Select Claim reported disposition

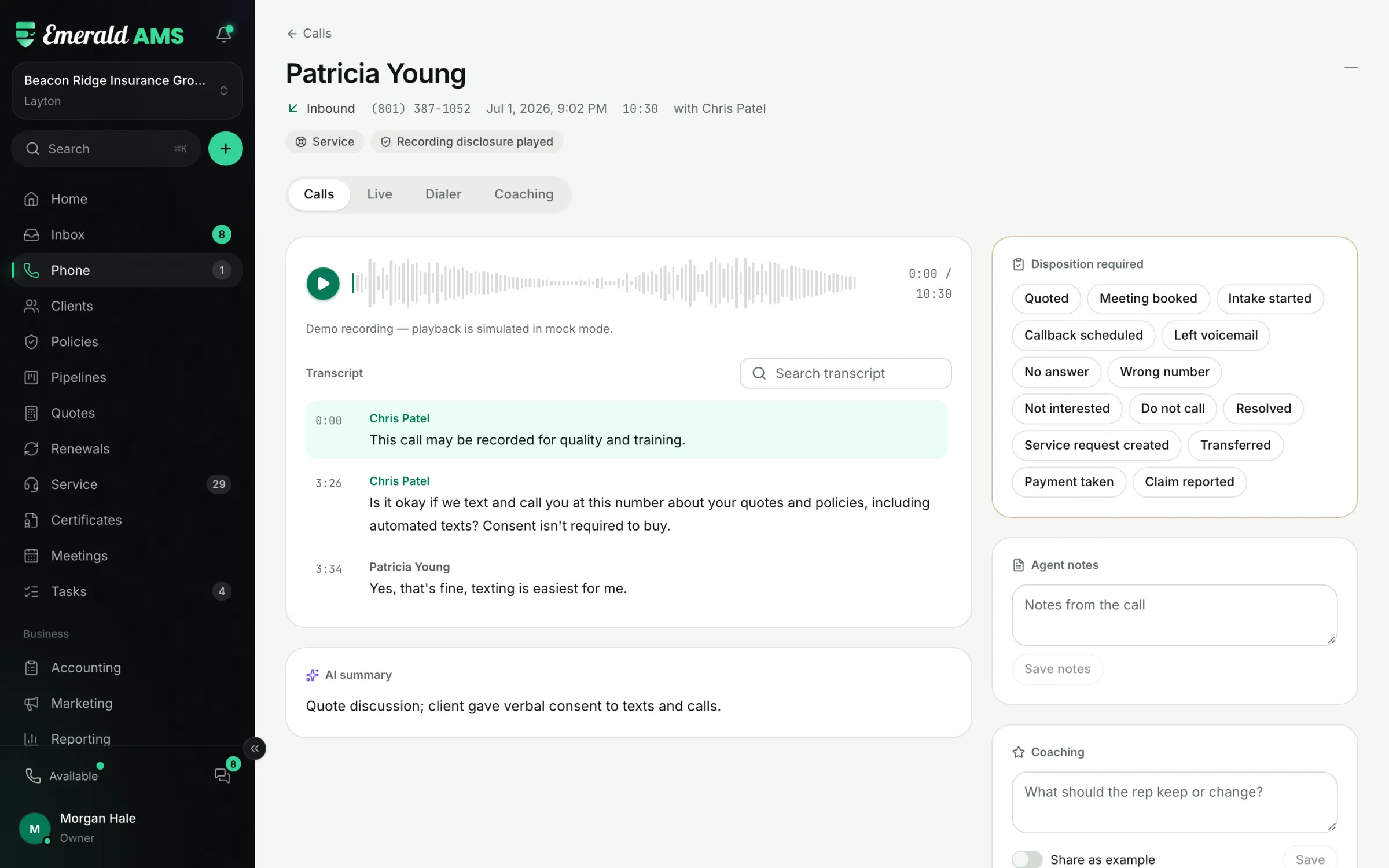(x=1189, y=482)
